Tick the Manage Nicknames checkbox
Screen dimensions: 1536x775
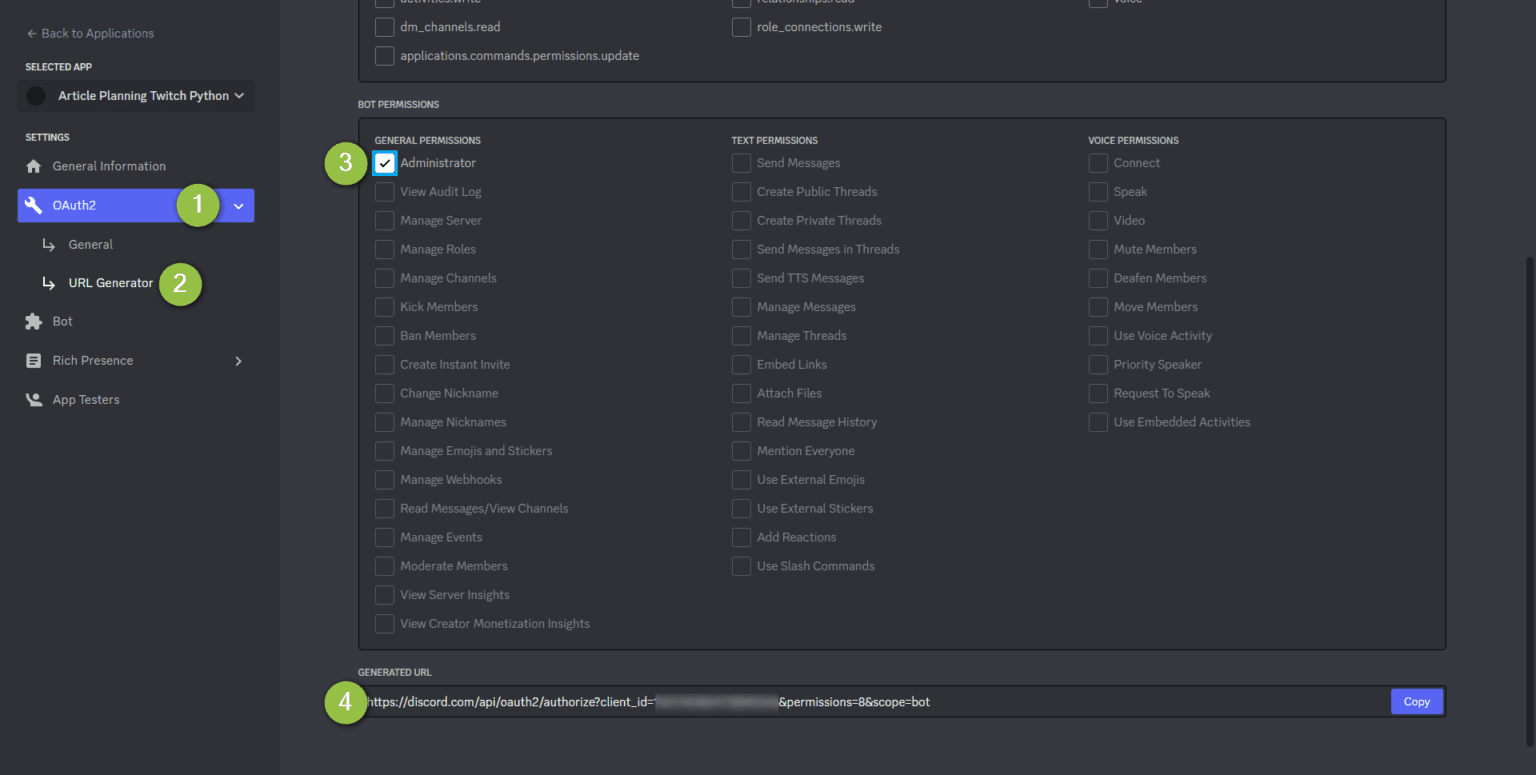(x=385, y=422)
